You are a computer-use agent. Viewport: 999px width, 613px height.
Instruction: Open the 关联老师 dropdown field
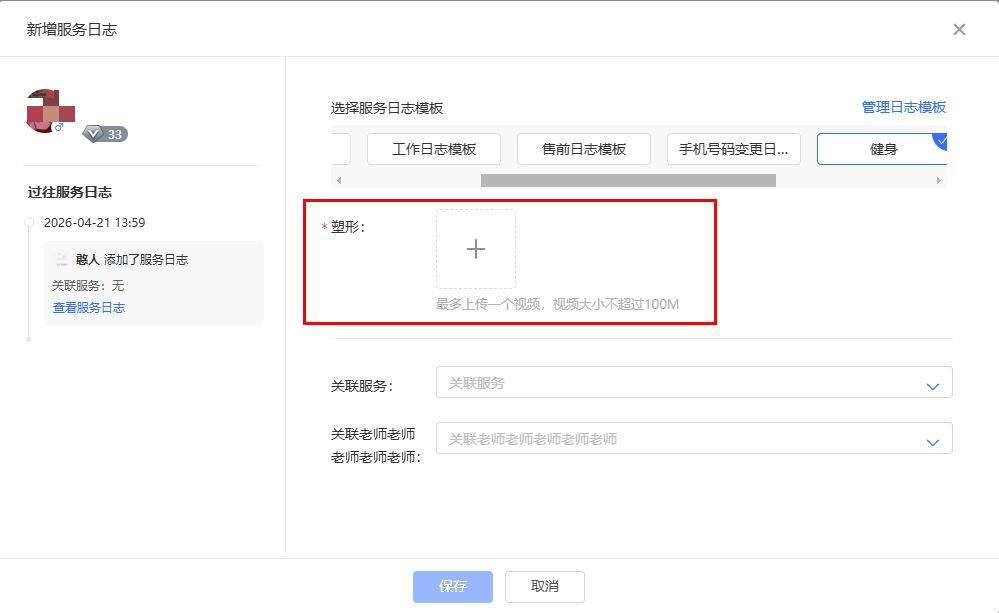pos(694,438)
